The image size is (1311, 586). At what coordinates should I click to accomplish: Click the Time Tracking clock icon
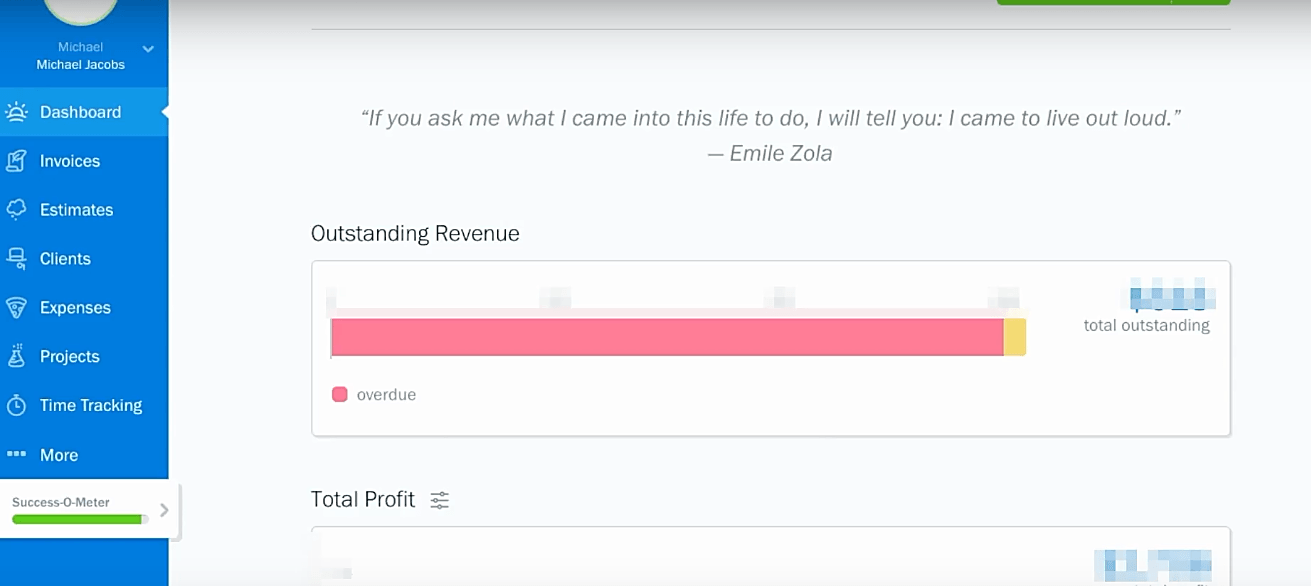point(17,405)
